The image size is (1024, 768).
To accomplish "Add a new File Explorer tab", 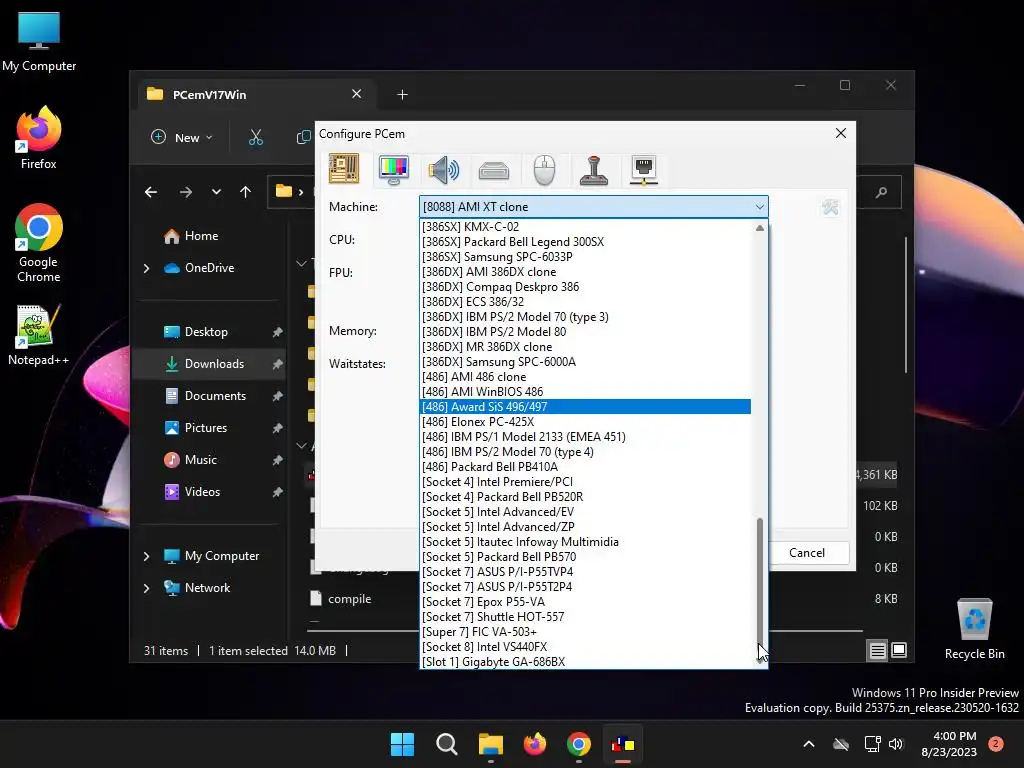I will click(402, 95).
